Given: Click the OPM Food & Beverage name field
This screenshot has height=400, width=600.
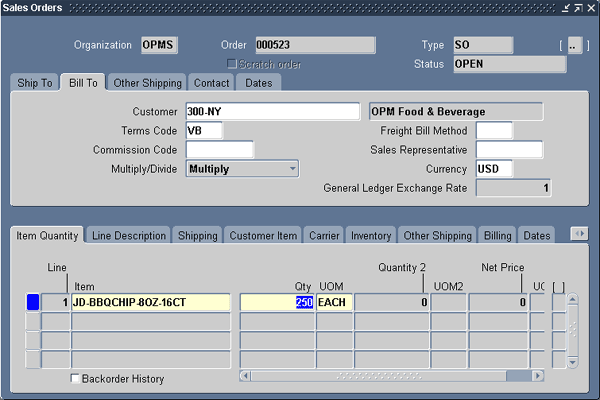Looking at the screenshot, I should (x=456, y=111).
